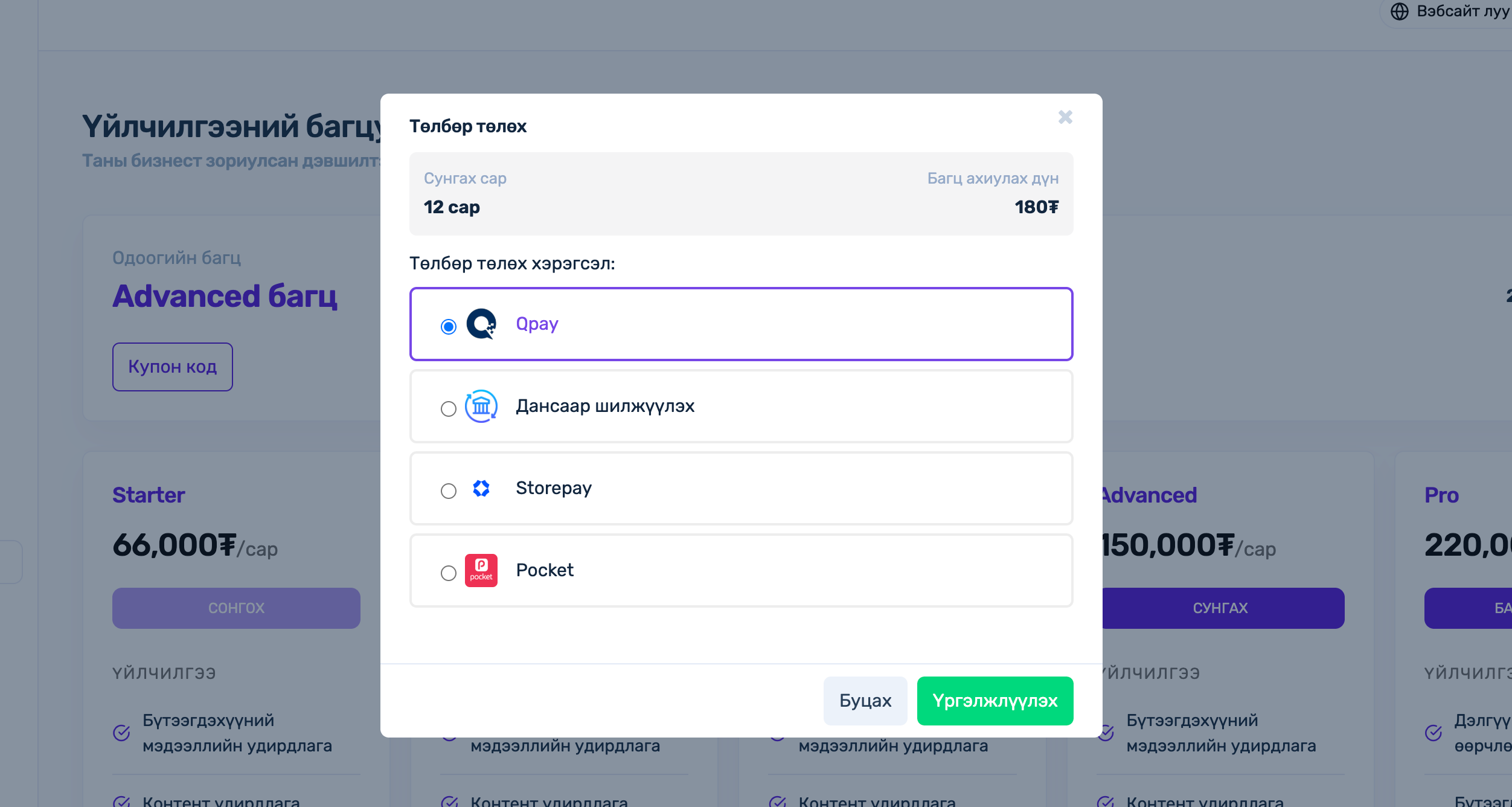Click the Storepay option label
The height and width of the screenshot is (807, 1512).
(x=553, y=488)
